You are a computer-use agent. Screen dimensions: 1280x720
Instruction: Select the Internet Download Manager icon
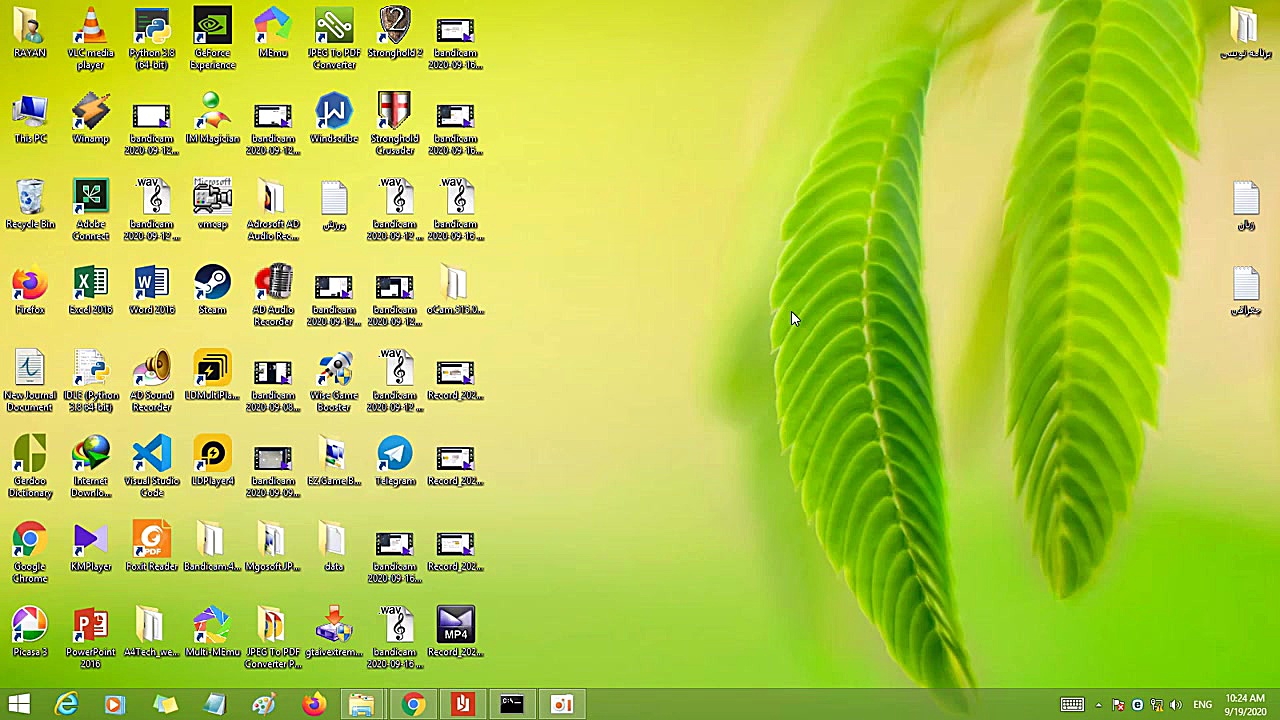91,468
